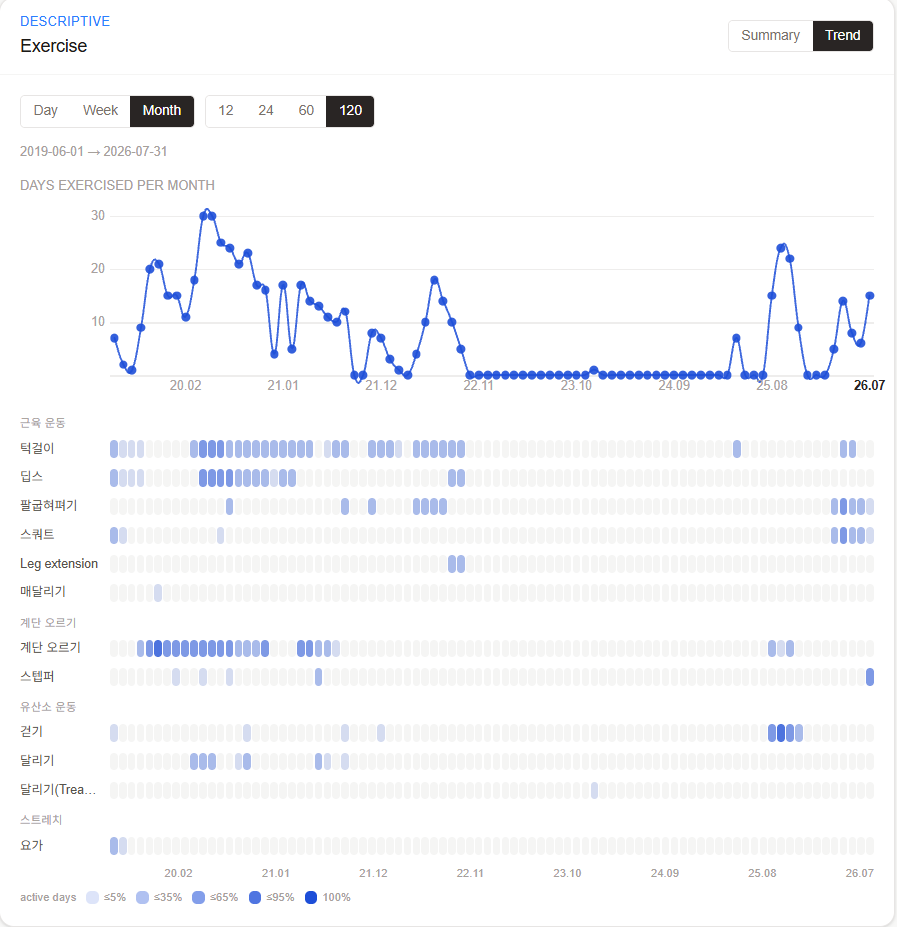Click the 근육 운동 group header
This screenshot has width=897, height=927.
(x=43, y=423)
